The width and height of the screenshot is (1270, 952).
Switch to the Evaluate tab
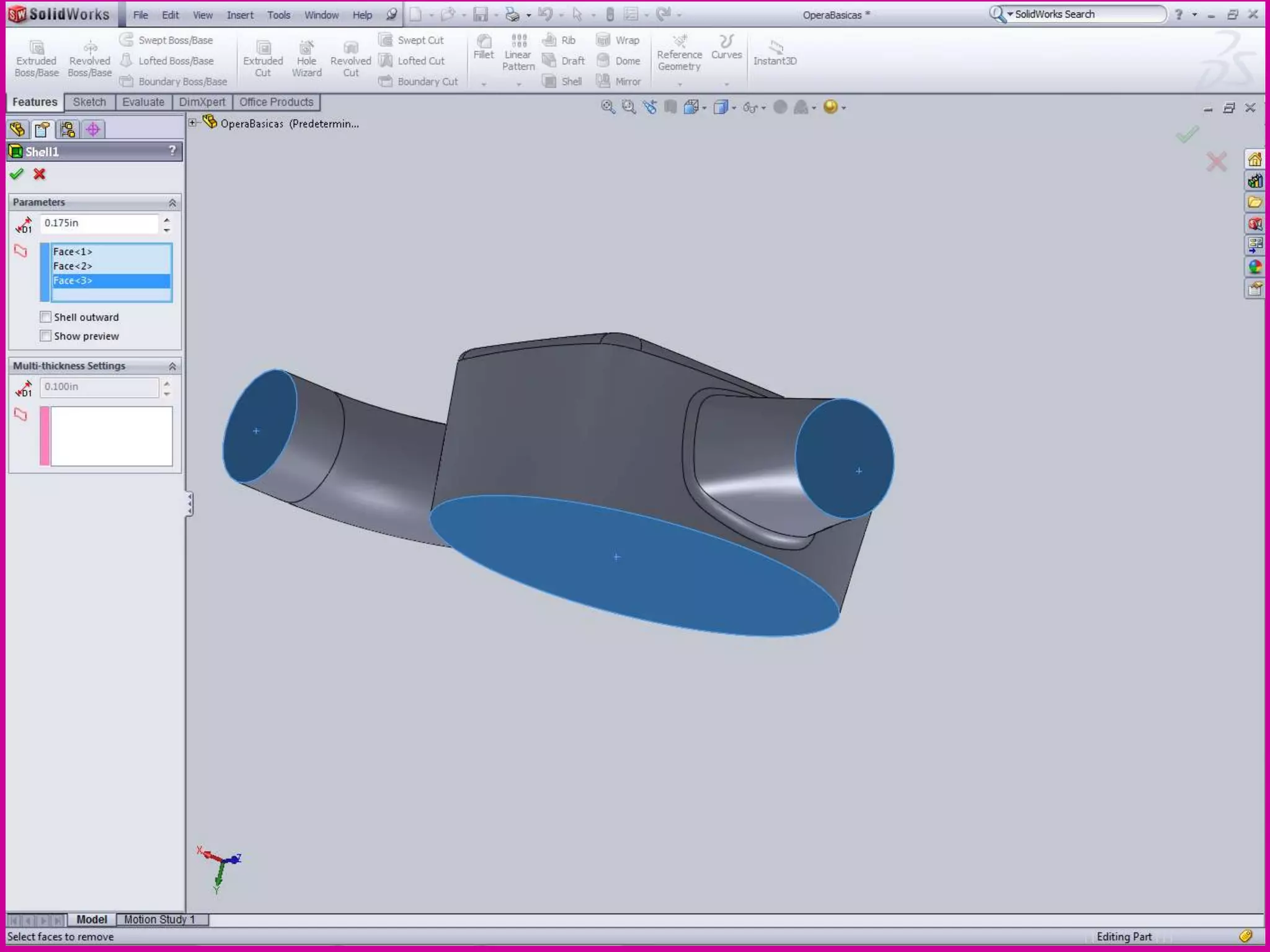pyautogui.click(x=143, y=102)
